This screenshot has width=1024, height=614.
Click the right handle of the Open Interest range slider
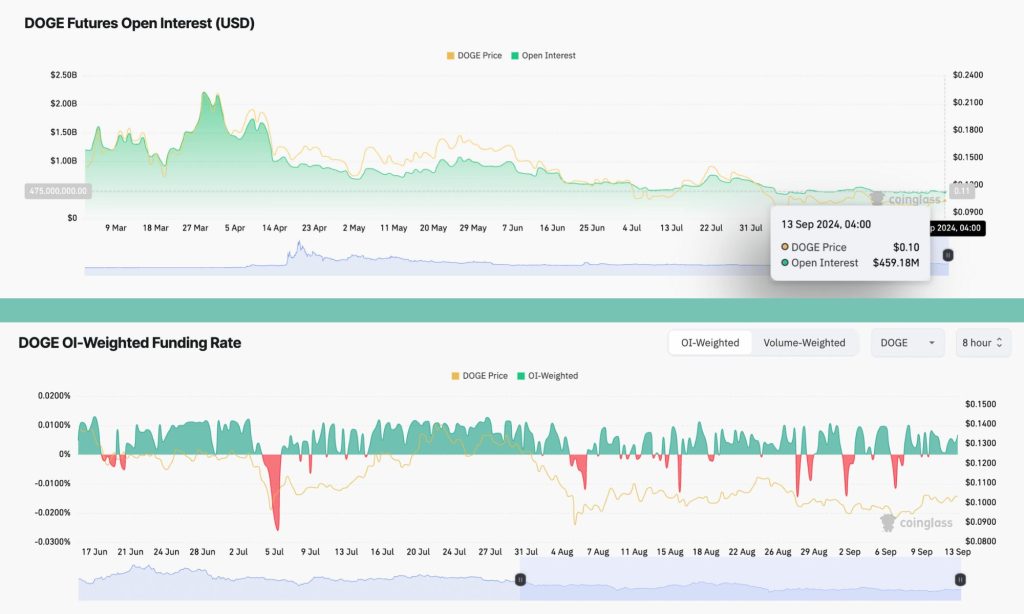point(948,255)
